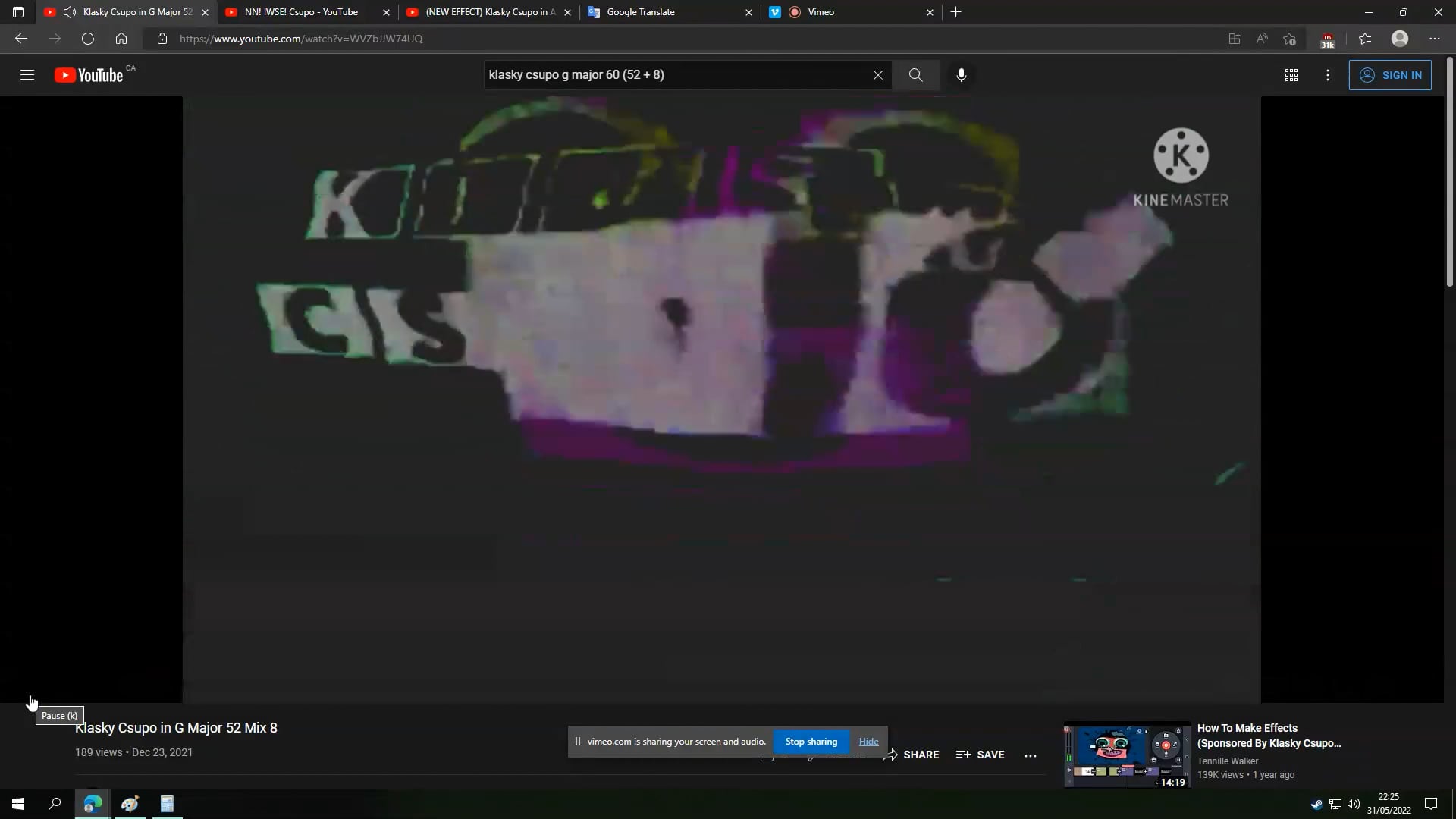Switch to the Vimeo tab

tap(821, 12)
